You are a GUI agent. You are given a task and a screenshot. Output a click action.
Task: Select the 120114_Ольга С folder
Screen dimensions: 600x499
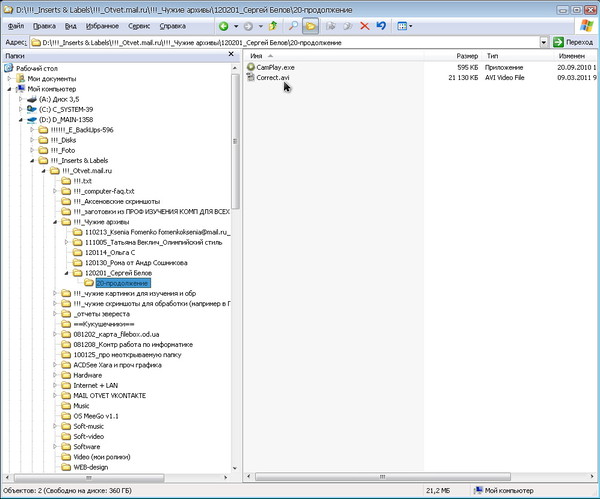[x=110, y=253]
